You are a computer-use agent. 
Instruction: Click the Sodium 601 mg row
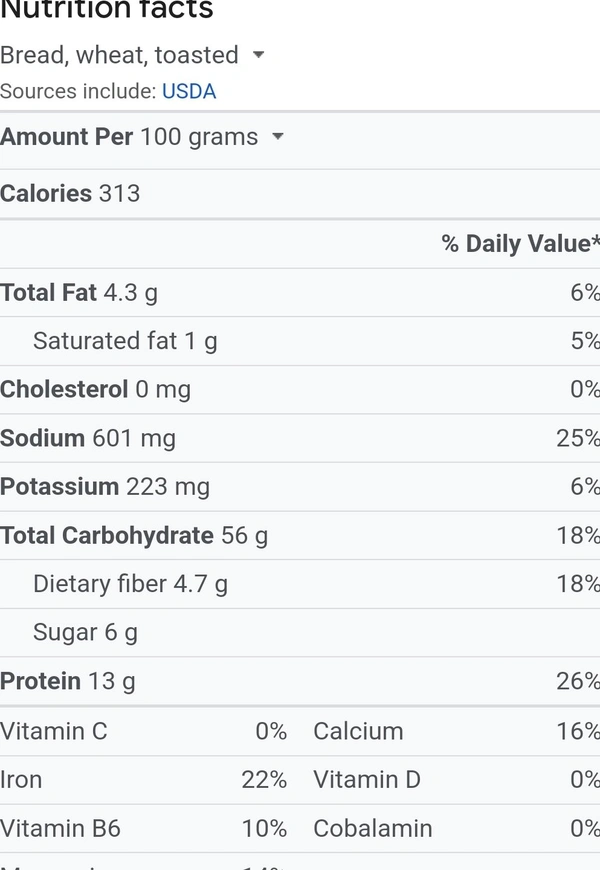tap(88, 438)
